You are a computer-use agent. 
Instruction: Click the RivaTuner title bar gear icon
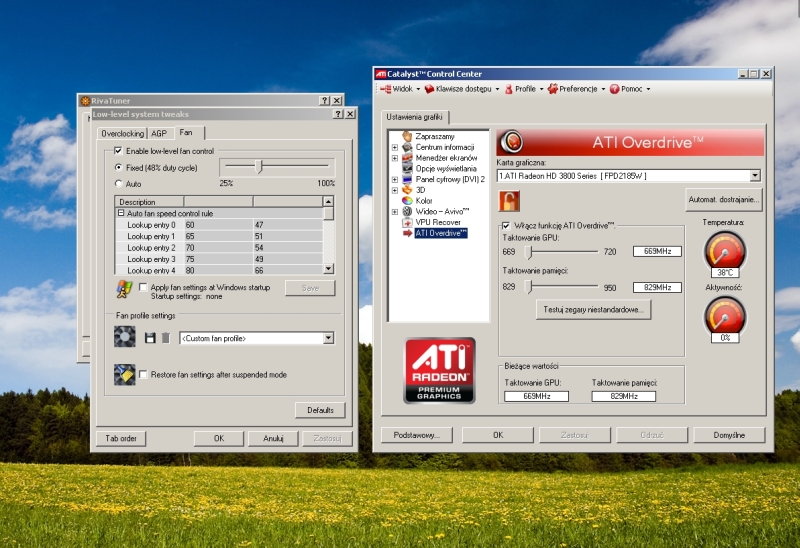85,101
